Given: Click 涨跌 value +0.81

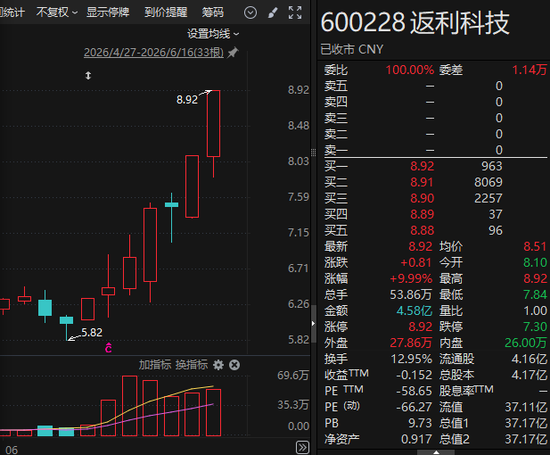Looking at the screenshot, I should click(416, 263).
